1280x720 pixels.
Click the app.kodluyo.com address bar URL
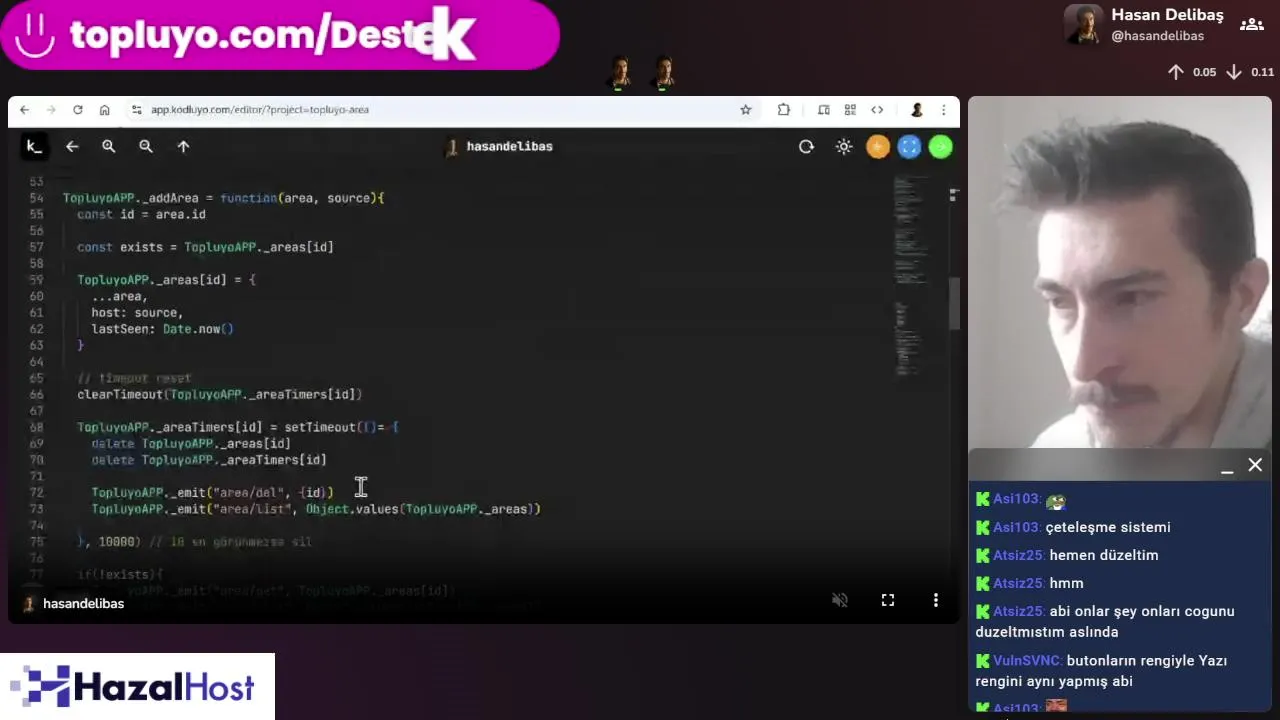pyautogui.click(x=260, y=110)
